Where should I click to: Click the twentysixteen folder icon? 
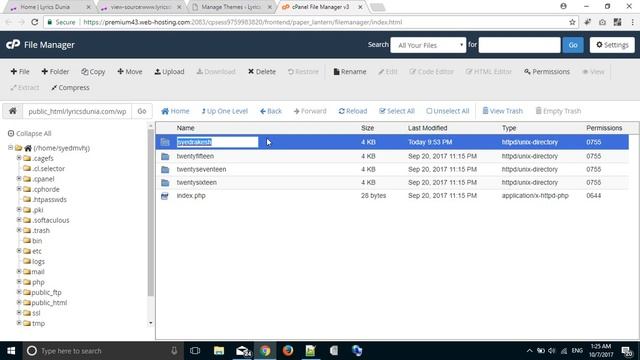[x=165, y=182]
